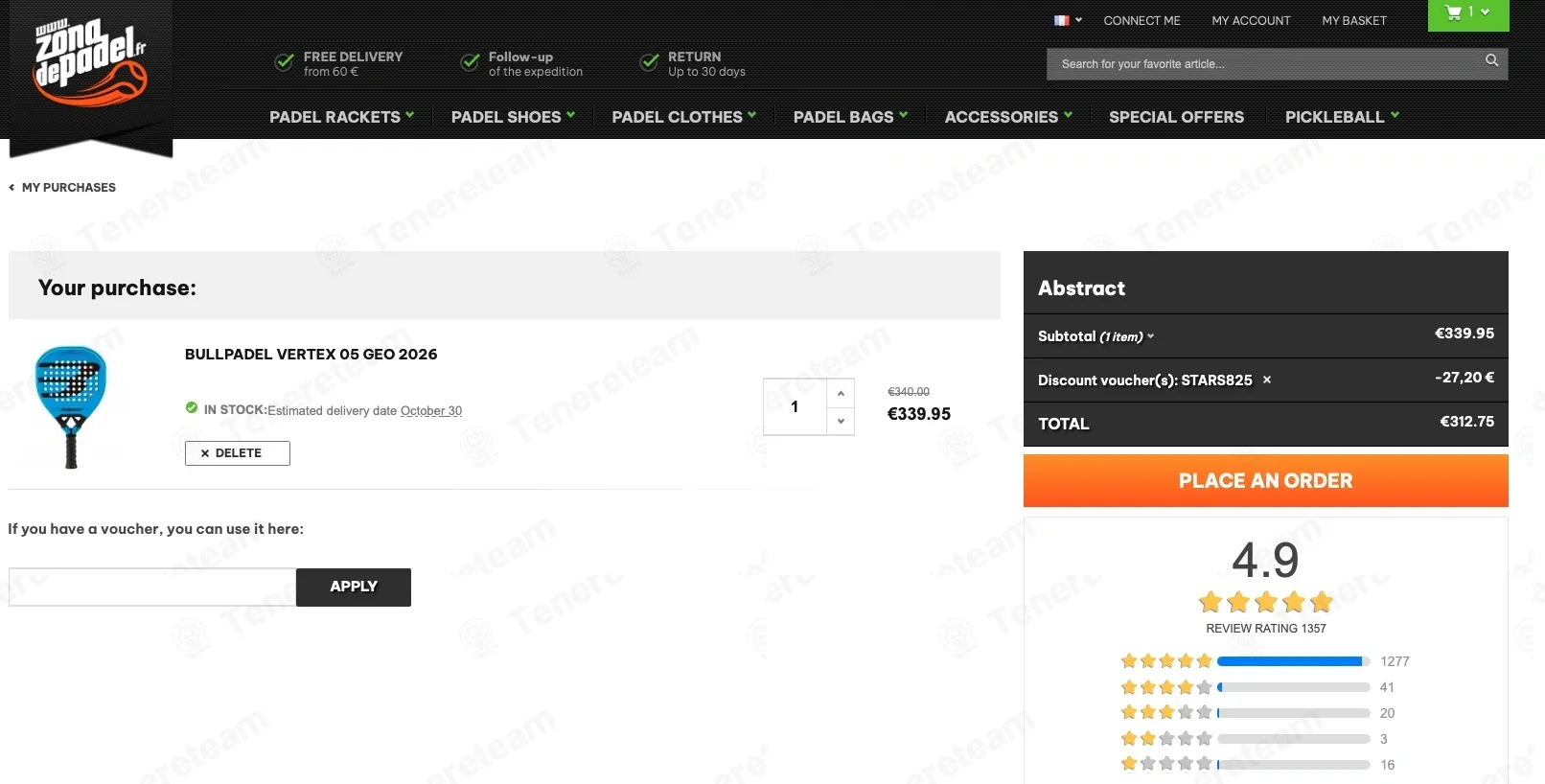Click the €339.95 item price
Screen dimensions: 1545x784
tap(919, 414)
